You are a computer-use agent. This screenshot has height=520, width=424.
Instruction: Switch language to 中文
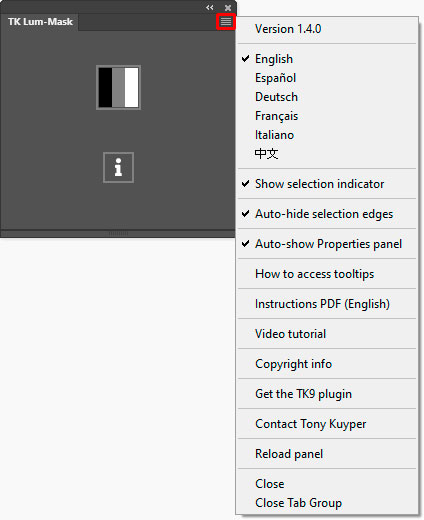coord(327,154)
